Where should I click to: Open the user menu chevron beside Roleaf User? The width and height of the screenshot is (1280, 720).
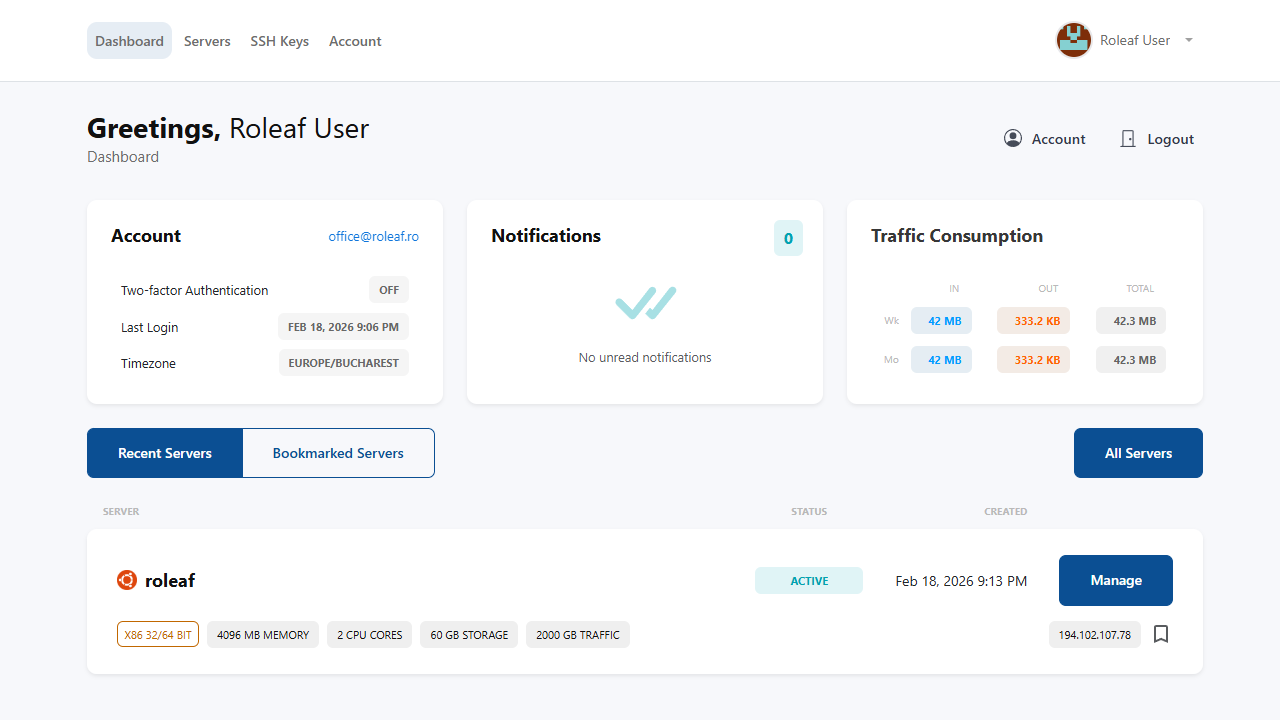(x=1188, y=40)
